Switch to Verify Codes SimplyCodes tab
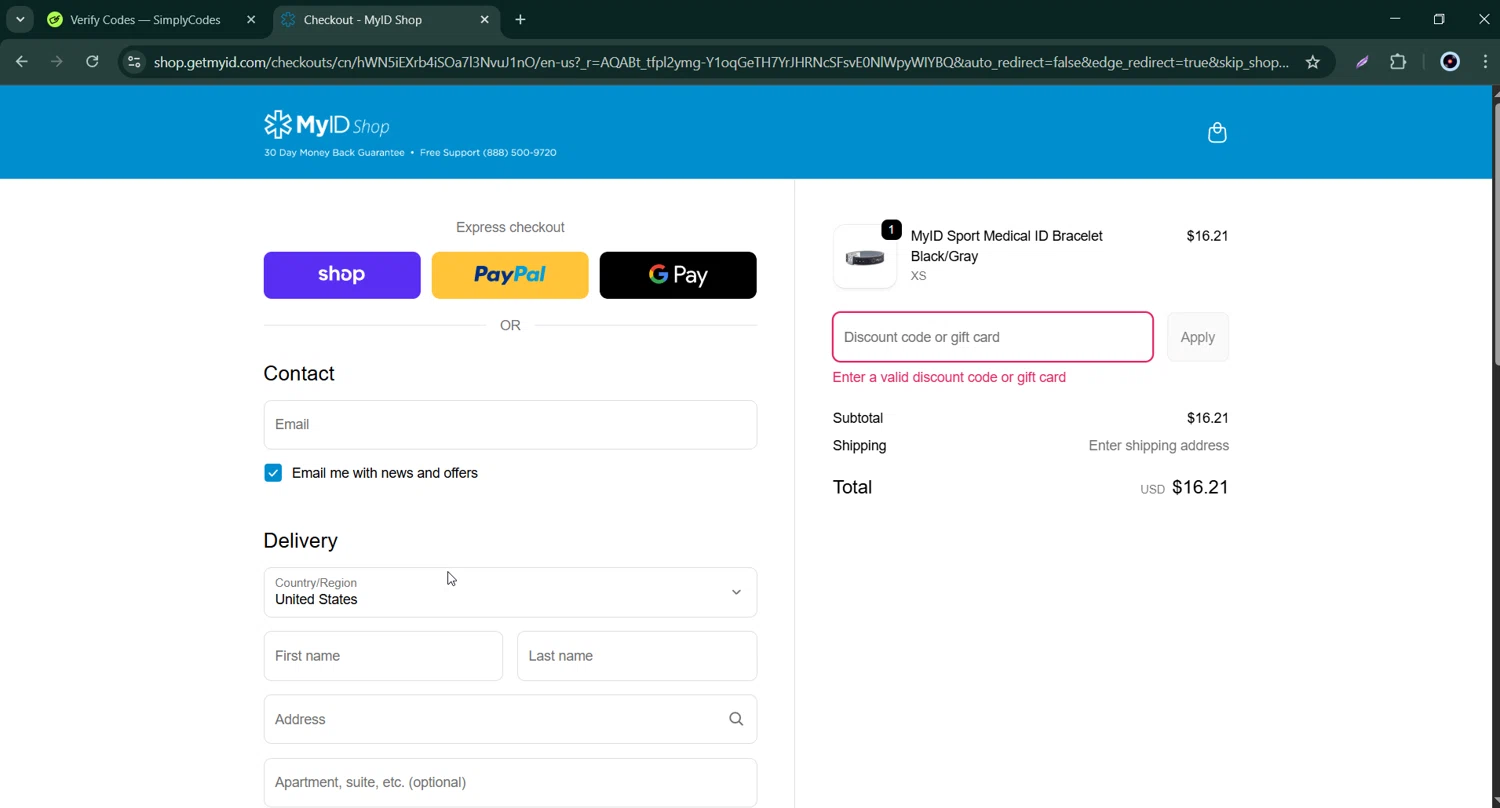Screen dimensions: 1500x808 [x=146, y=19]
